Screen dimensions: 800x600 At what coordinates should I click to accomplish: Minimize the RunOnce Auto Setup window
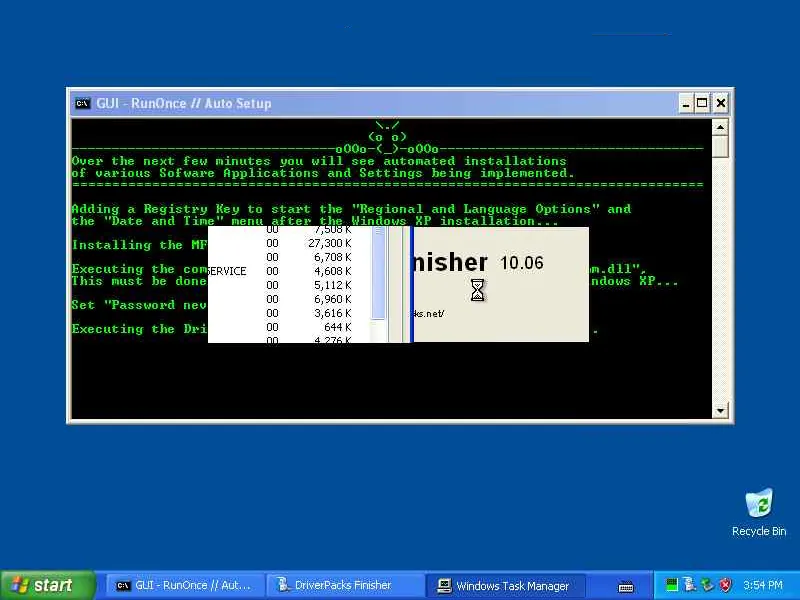pyautogui.click(x=686, y=104)
